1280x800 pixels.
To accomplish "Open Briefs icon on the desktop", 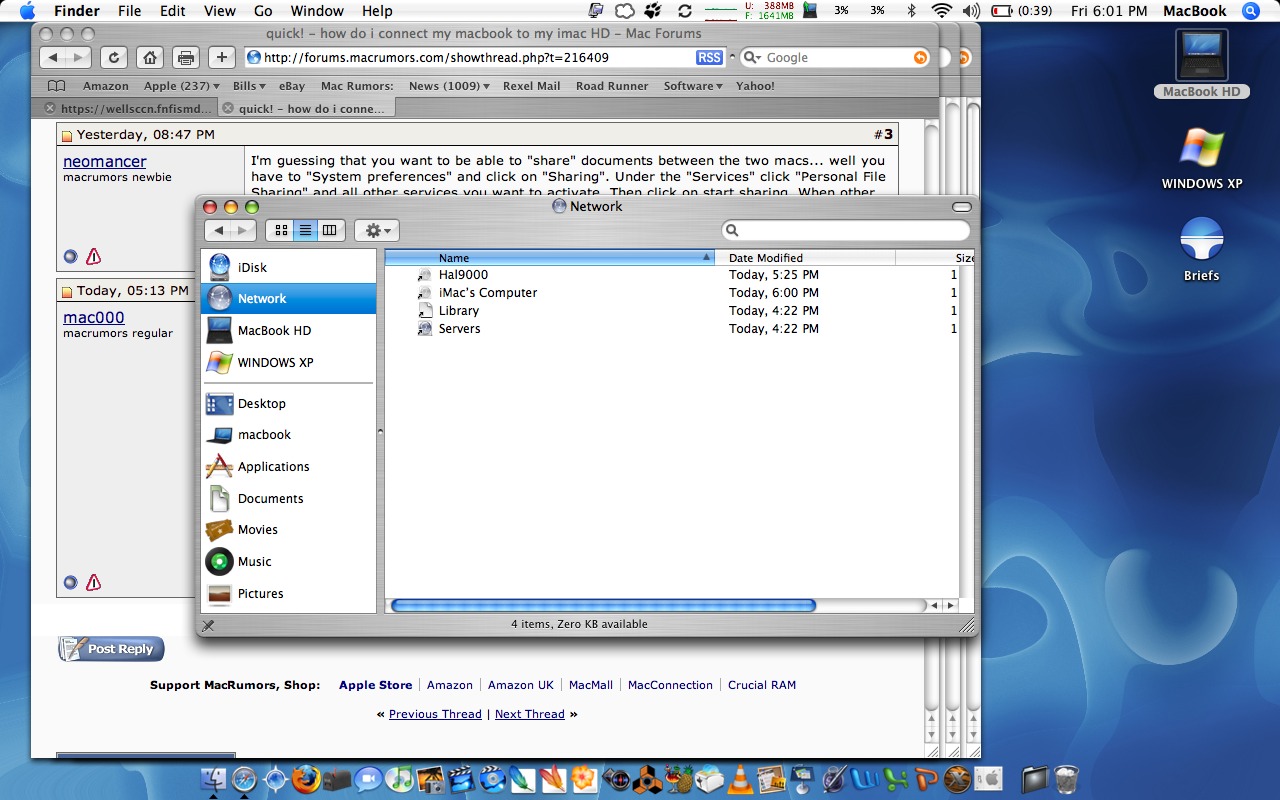I will [x=1202, y=248].
